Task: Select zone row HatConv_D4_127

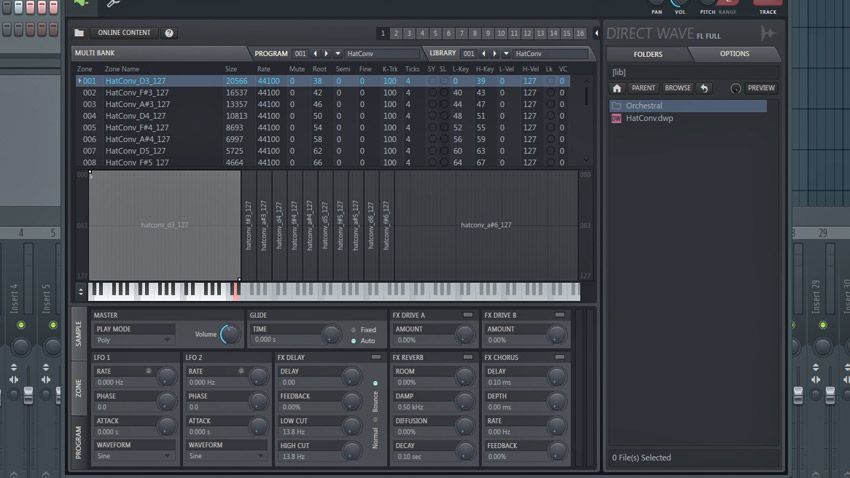Action: tap(137, 116)
